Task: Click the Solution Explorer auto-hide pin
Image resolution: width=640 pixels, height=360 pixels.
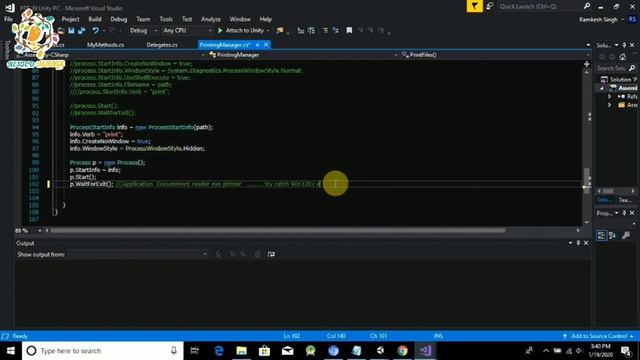Action: 624,45
